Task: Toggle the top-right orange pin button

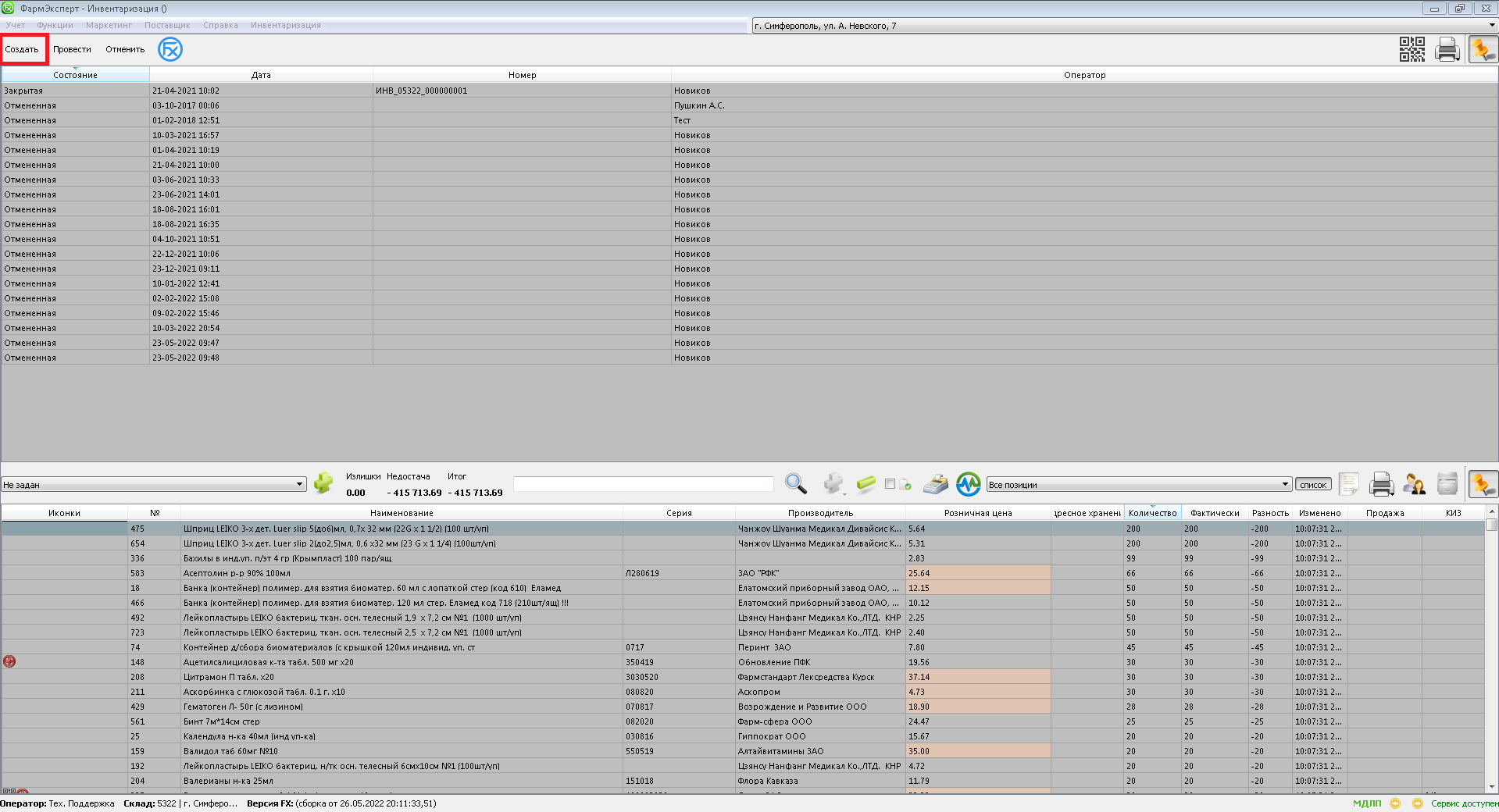Action: coord(1482,49)
